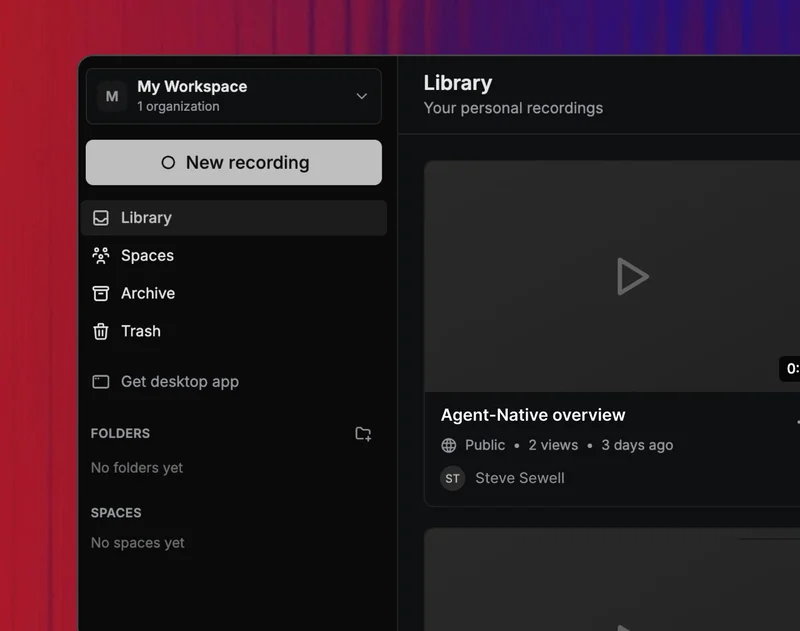800x631 pixels.
Task: Click the Steve Sewell author name
Action: point(520,478)
